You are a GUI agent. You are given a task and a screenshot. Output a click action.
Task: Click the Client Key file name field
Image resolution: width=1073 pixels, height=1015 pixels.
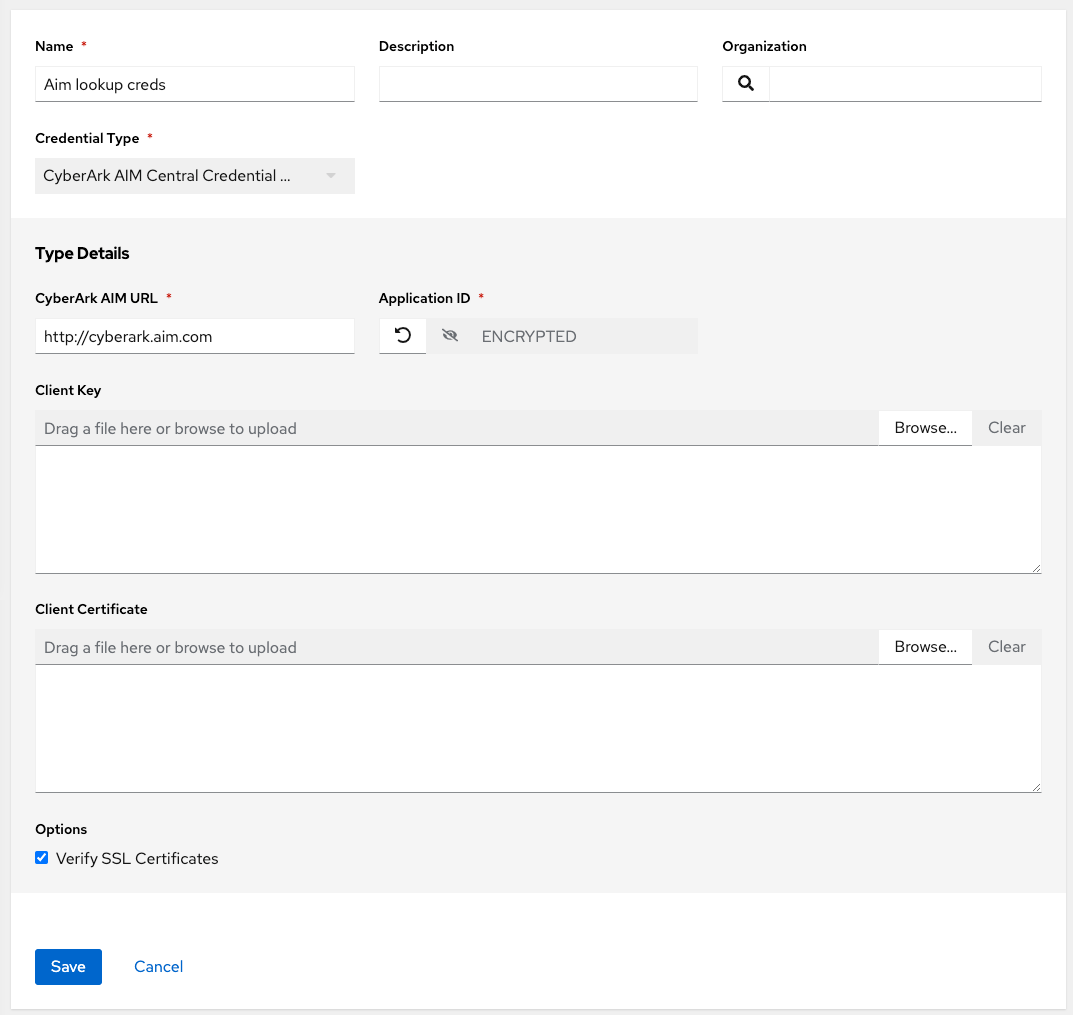pyautogui.click(x=456, y=428)
